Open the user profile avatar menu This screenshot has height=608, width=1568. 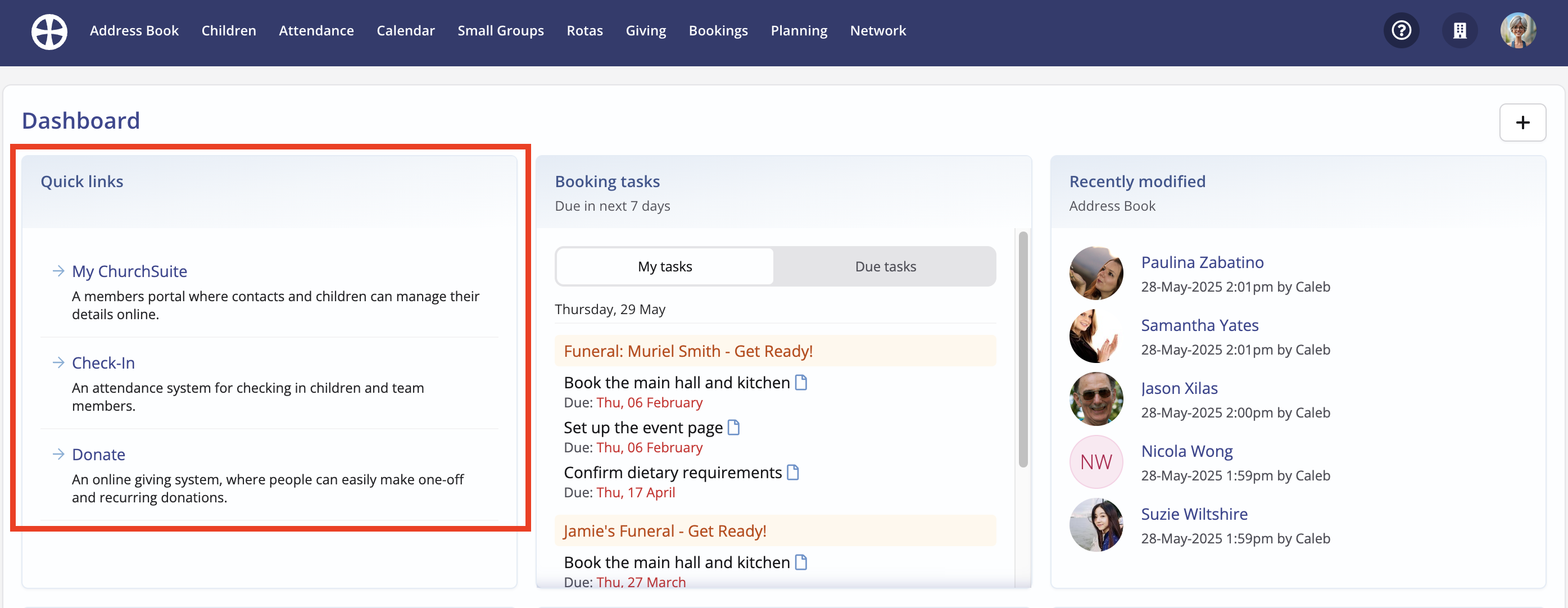pyautogui.click(x=1518, y=30)
